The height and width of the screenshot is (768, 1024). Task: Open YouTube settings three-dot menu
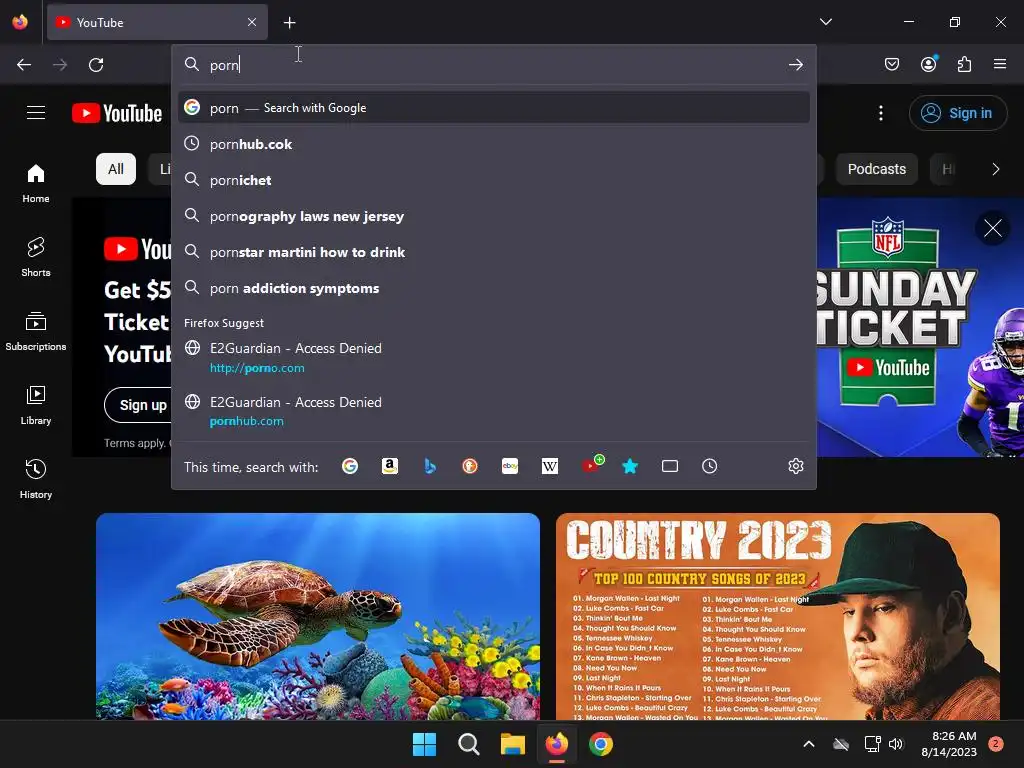880,113
